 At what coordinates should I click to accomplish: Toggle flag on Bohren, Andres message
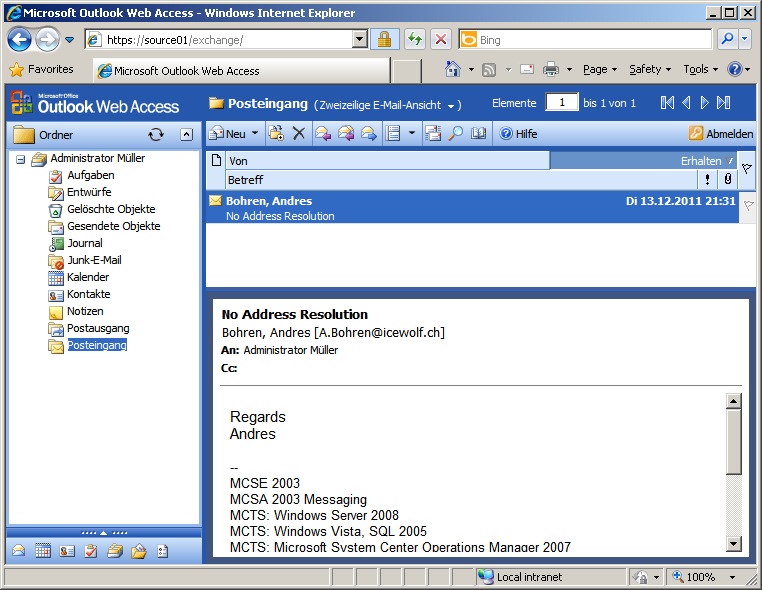[x=748, y=206]
